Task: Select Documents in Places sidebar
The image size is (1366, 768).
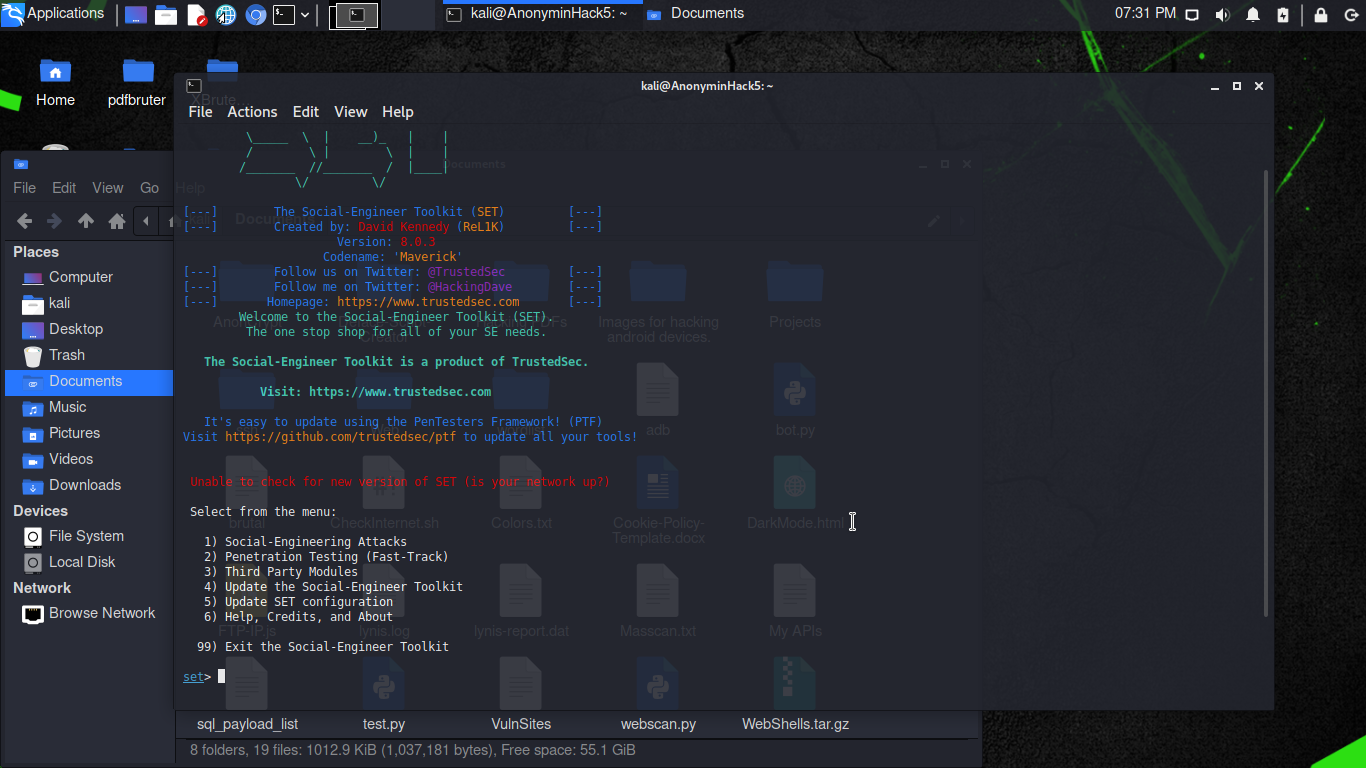Action: click(89, 381)
